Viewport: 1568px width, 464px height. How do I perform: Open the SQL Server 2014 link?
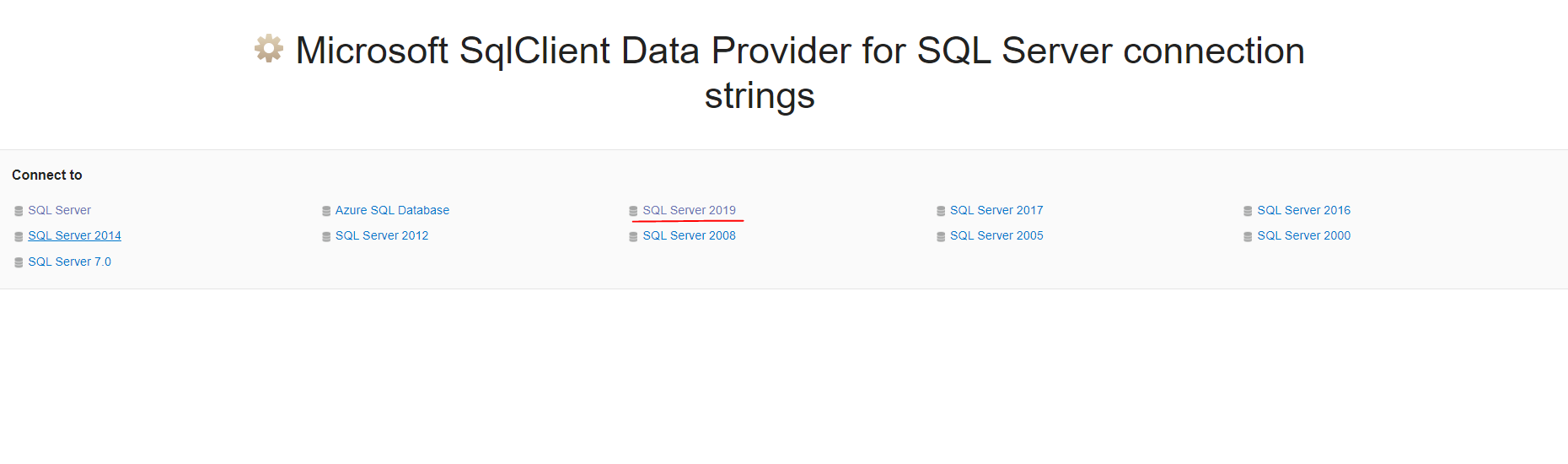(74, 235)
